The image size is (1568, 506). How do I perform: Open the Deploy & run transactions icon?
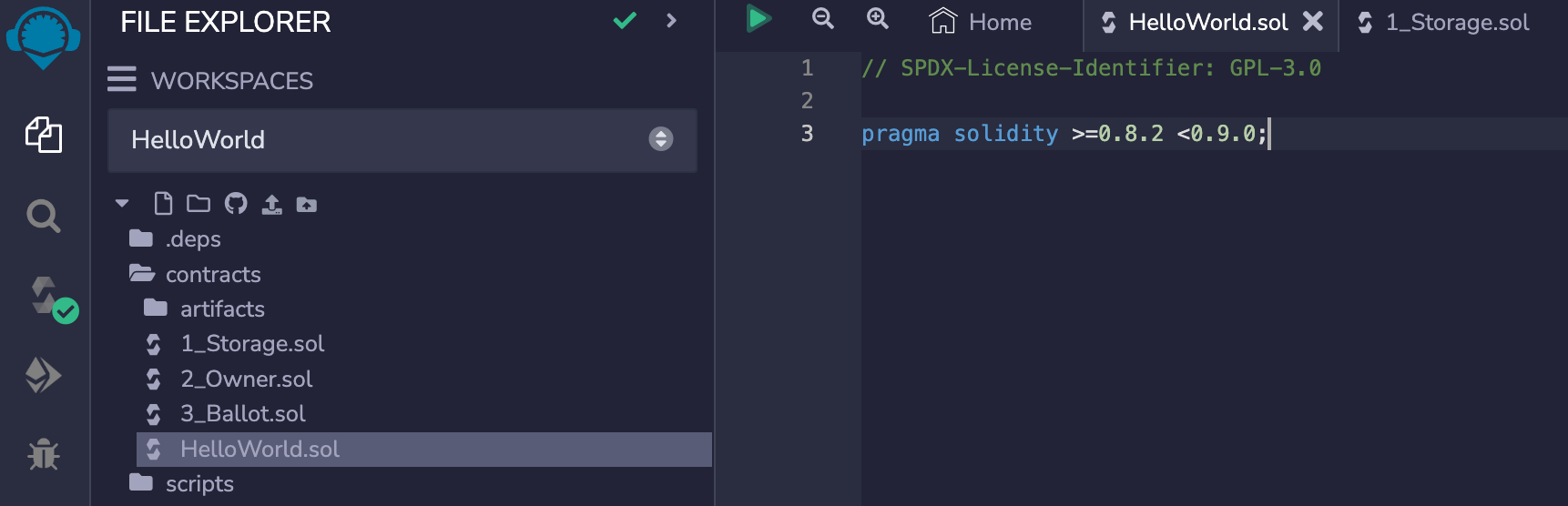coord(43,375)
